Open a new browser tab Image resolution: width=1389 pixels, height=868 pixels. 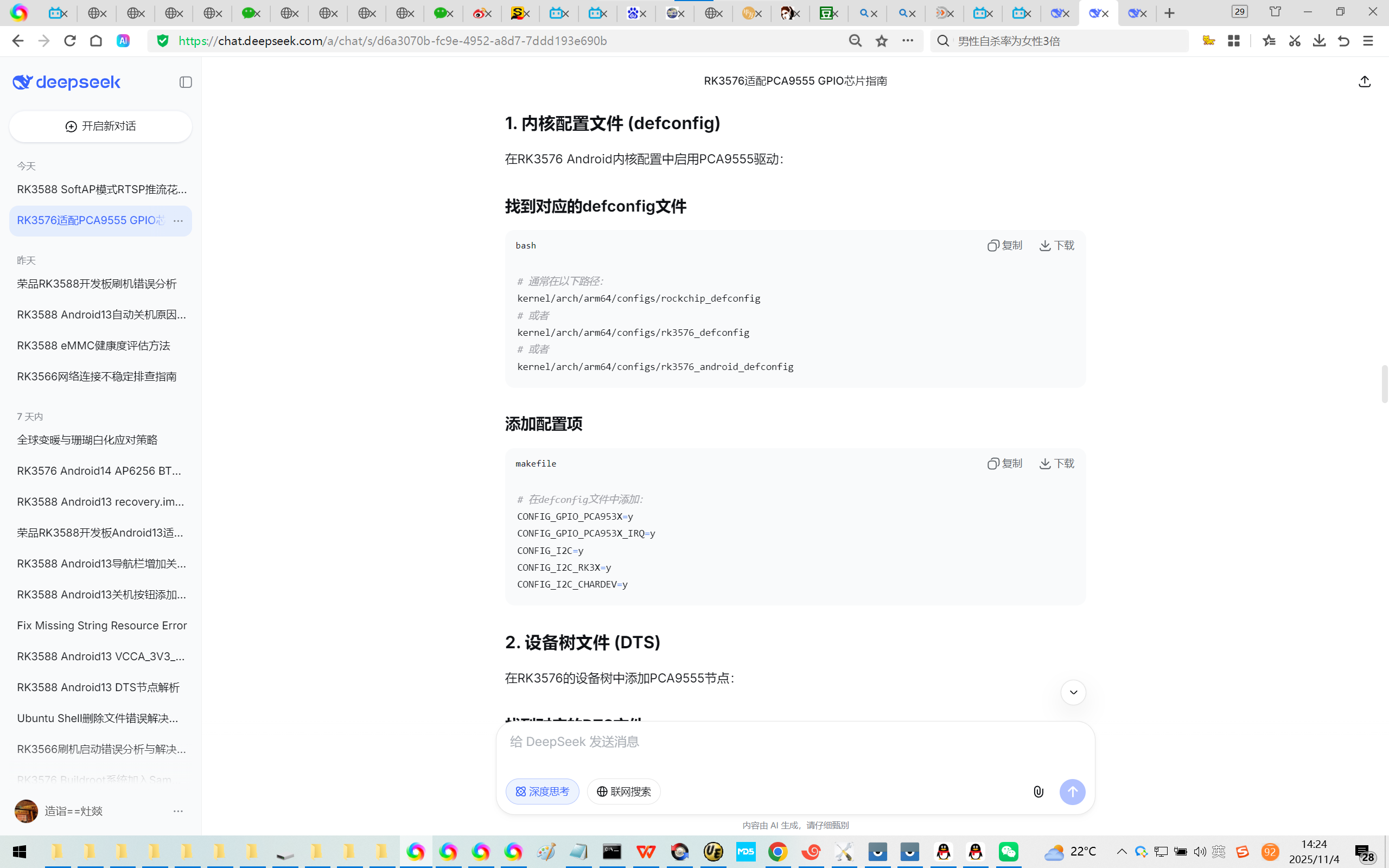(1169, 13)
